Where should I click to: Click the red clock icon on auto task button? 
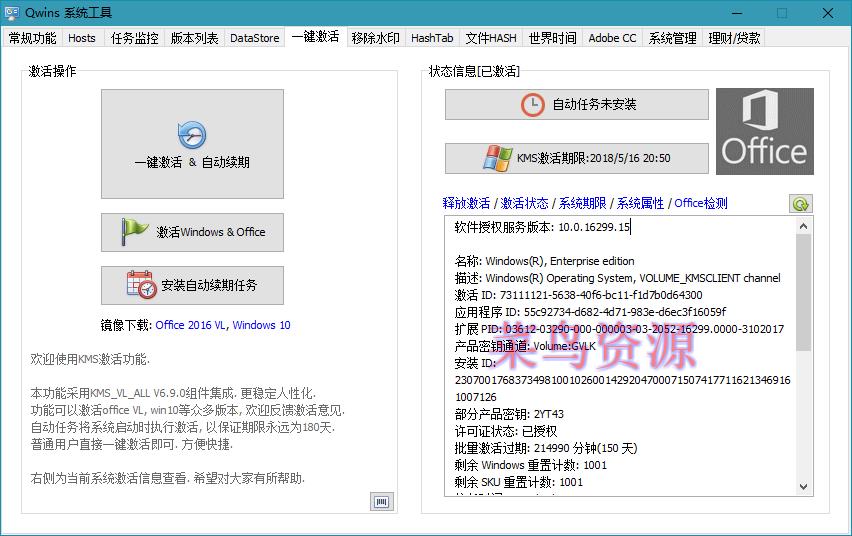(x=532, y=104)
